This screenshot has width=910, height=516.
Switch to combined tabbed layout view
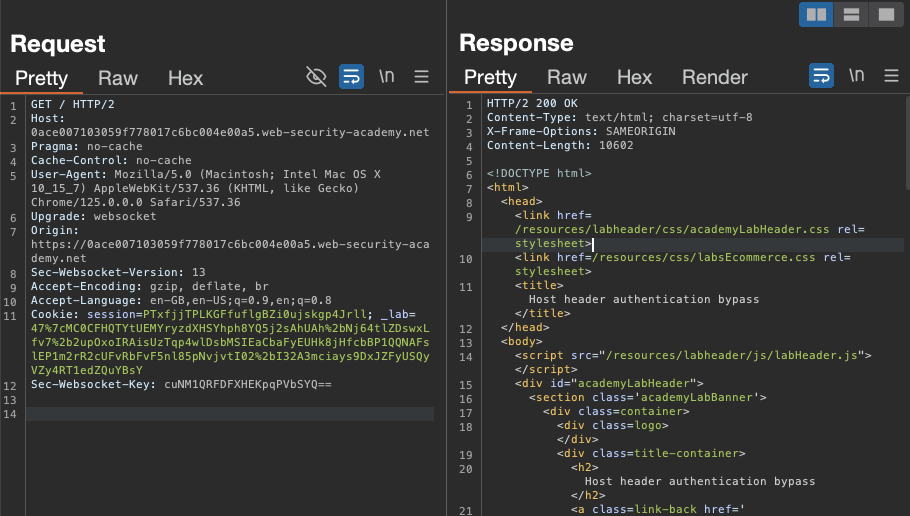[x=884, y=14]
